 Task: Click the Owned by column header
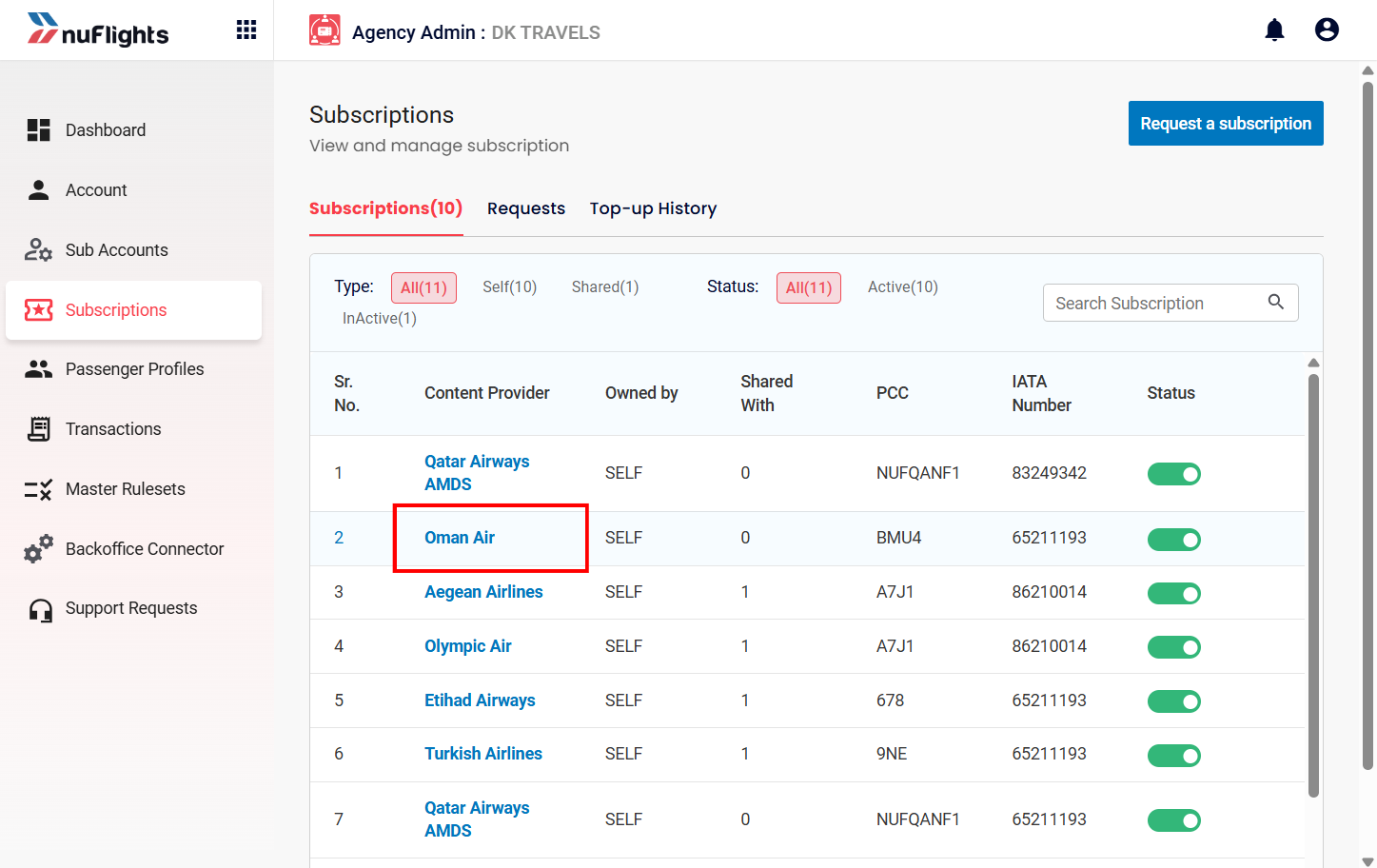tap(641, 393)
